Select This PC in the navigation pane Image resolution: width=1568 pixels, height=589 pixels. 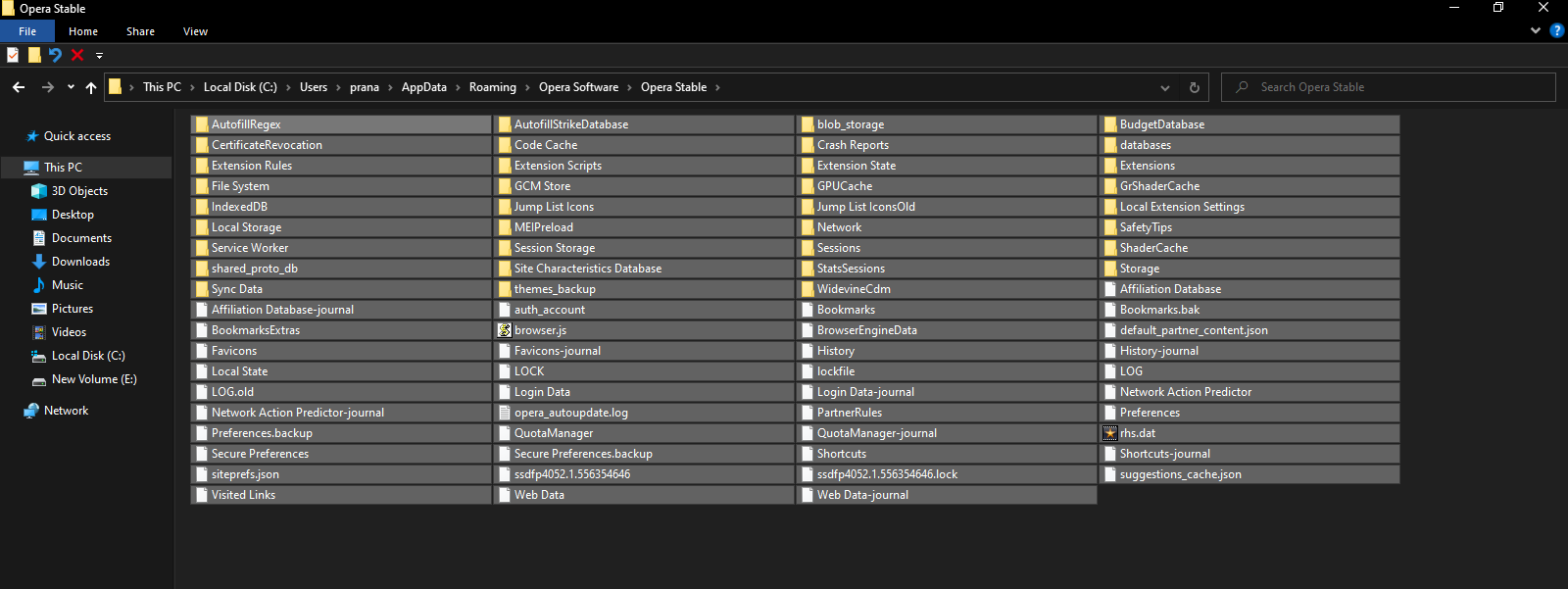pyautogui.click(x=63, y=168)
